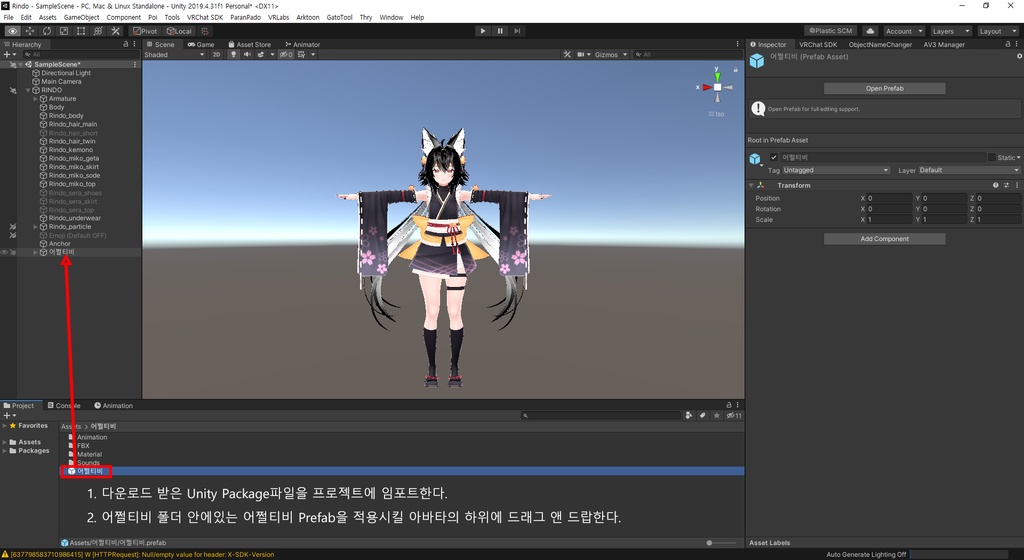This screenshot has width=1024, height=560.
Task: Click the cloud services icon
Action: pyautogui.click(x=871, y=31)
